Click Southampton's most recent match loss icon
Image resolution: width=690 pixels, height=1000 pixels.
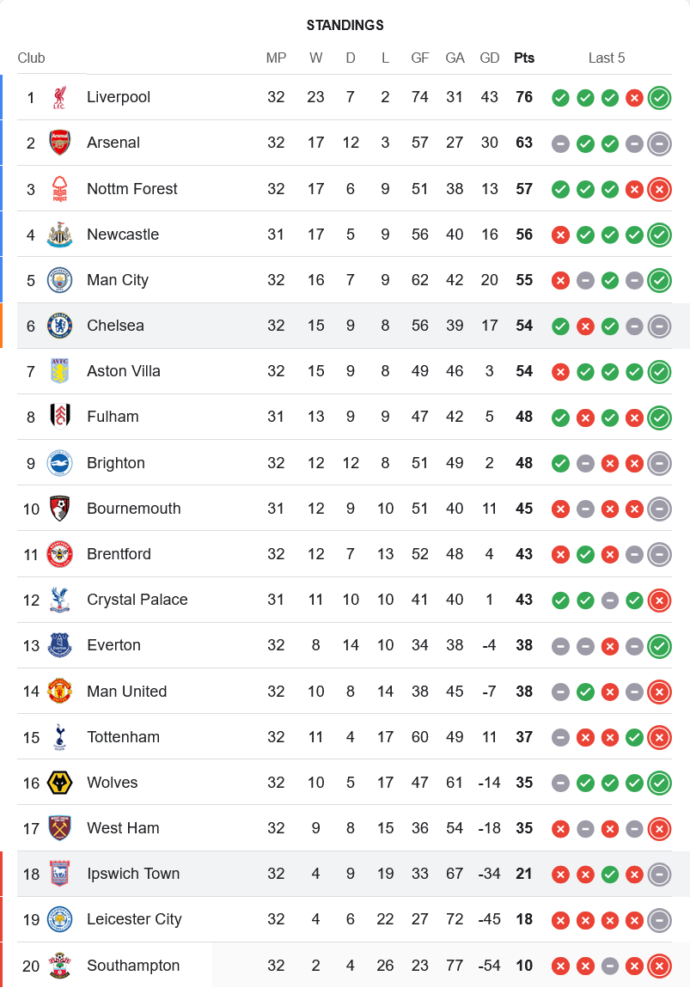[x=659, y=966]
